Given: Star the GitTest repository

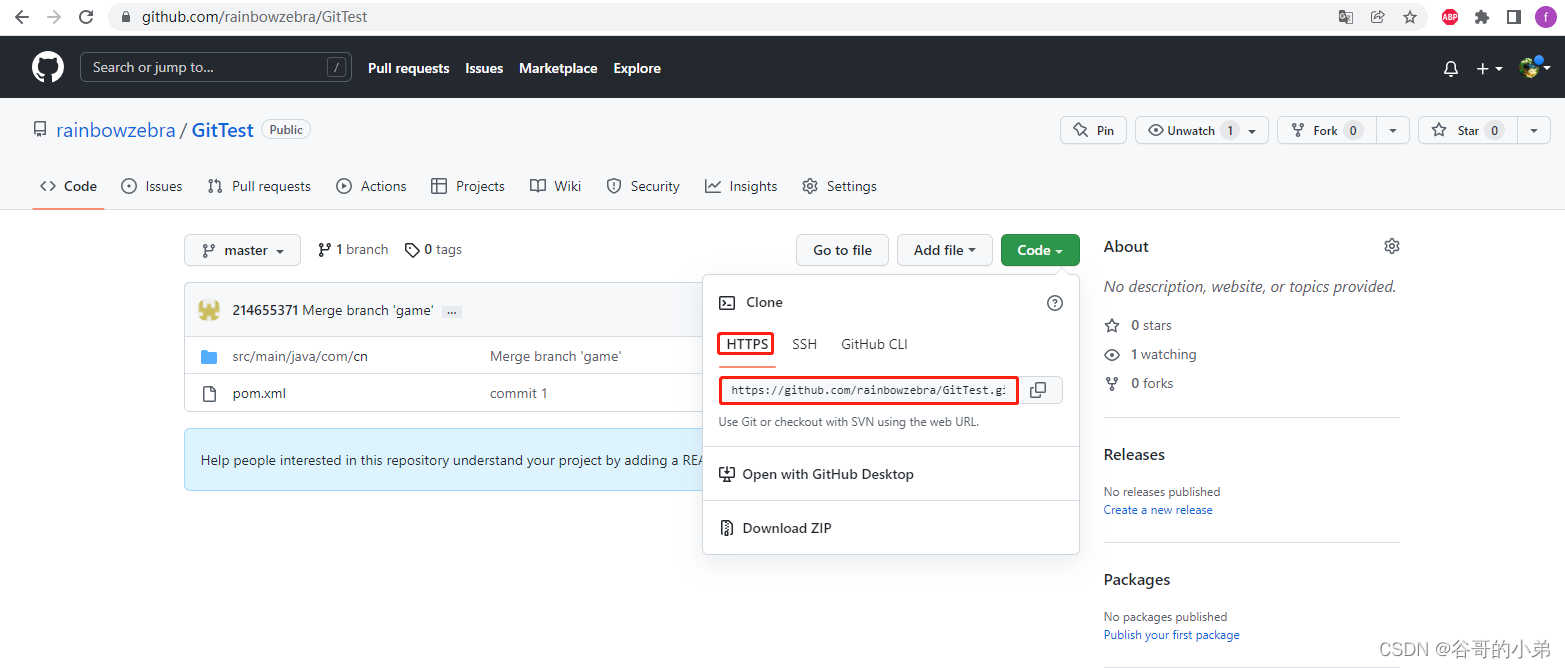Looking at the screenshot, I should click(1467, 130).
